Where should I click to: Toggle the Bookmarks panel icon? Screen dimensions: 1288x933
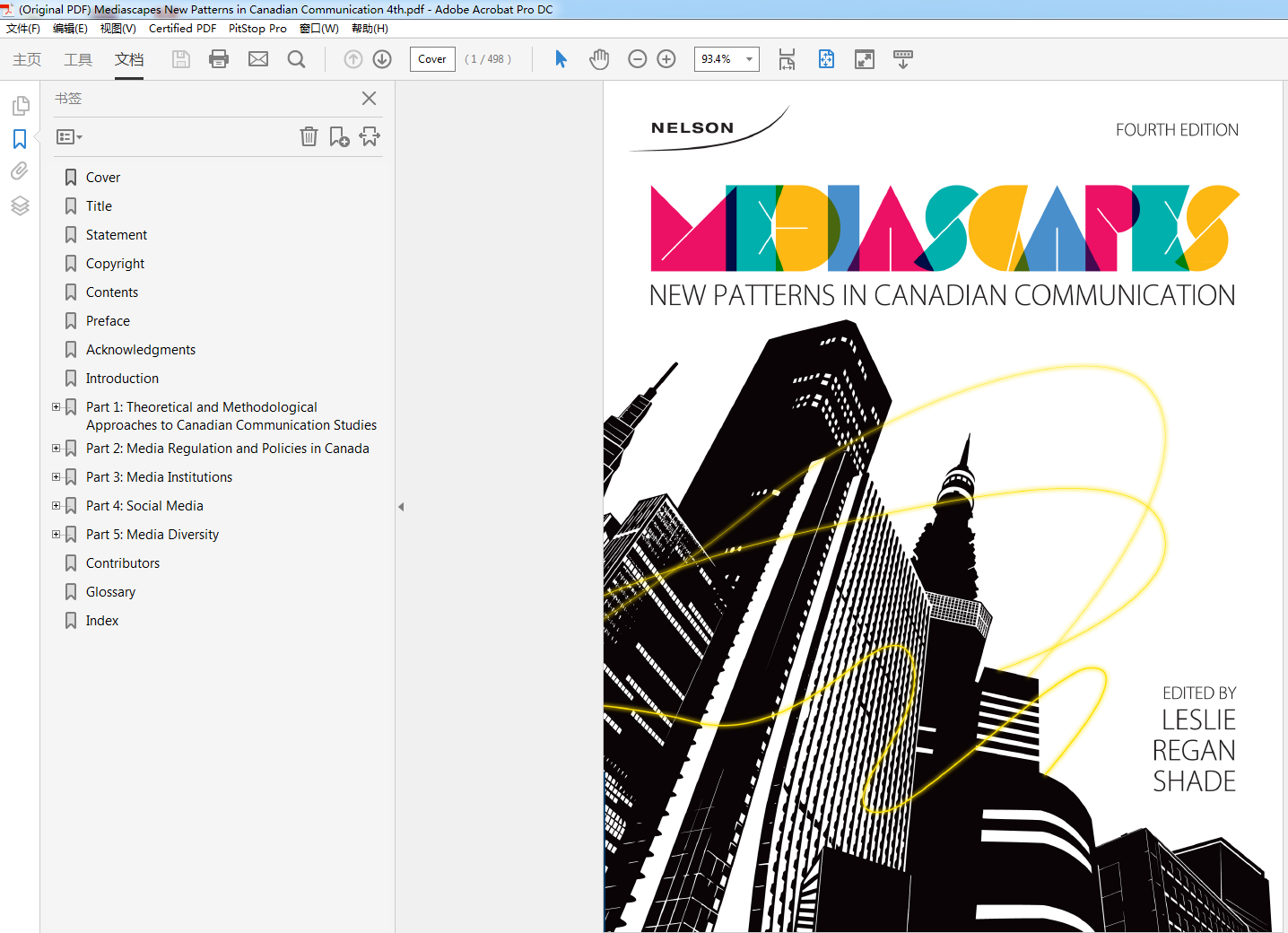pos(20,139)
